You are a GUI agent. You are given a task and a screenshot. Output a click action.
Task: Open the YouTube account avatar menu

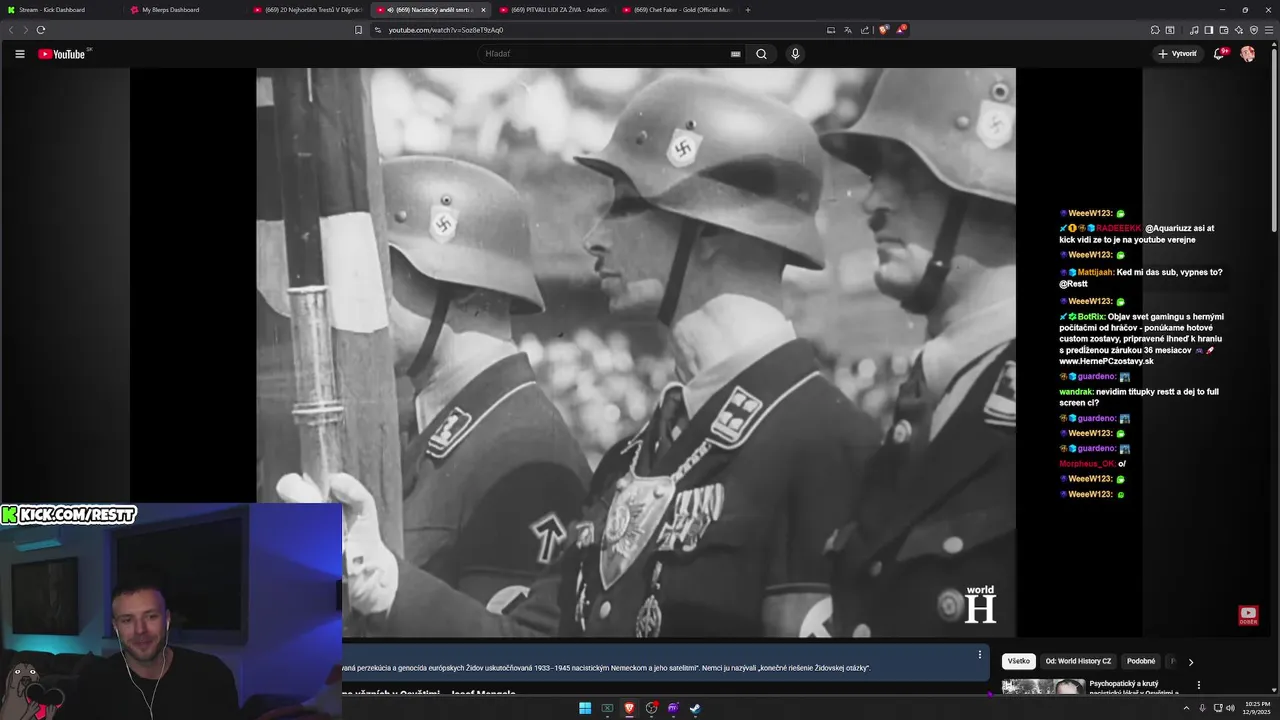pos(1248,54)
